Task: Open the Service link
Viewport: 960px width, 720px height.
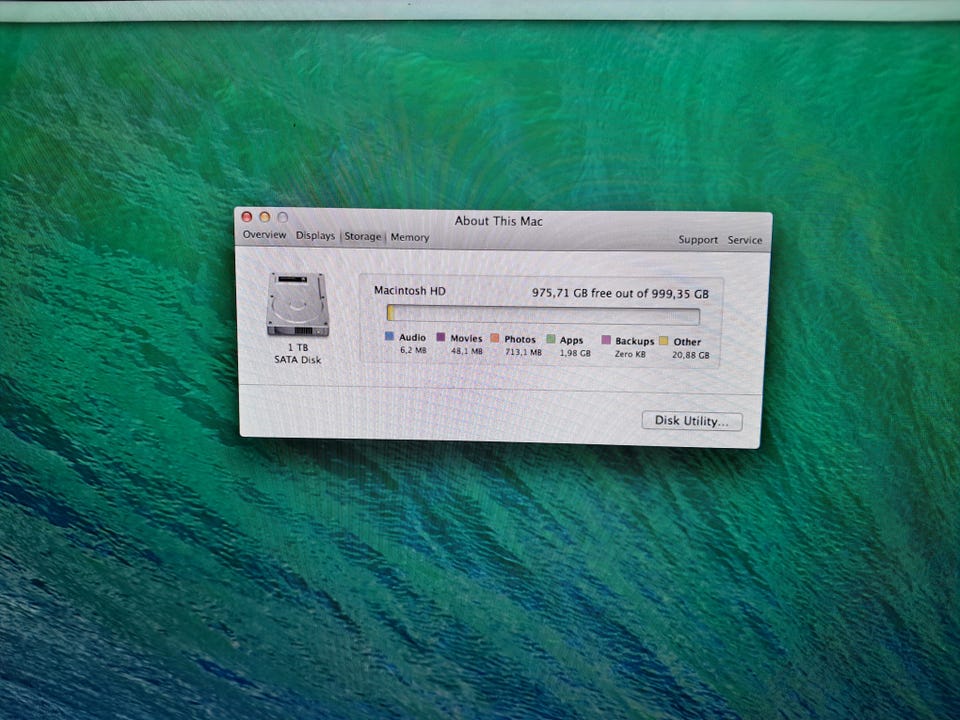Action: pyautogui.click(x=744, y=240)
